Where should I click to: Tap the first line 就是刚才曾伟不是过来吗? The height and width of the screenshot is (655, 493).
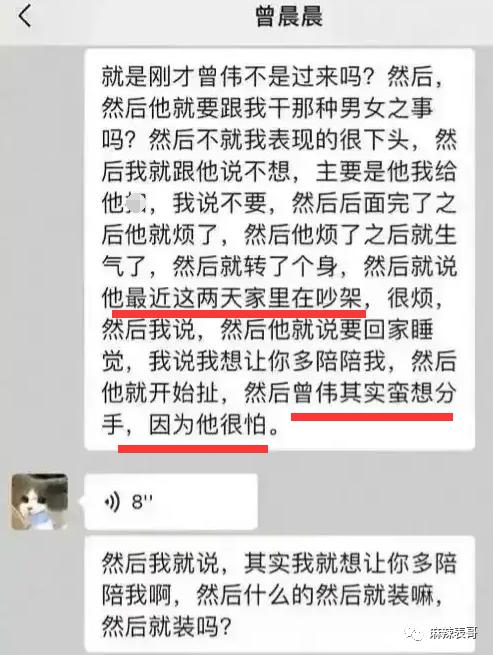pos(237,76)
